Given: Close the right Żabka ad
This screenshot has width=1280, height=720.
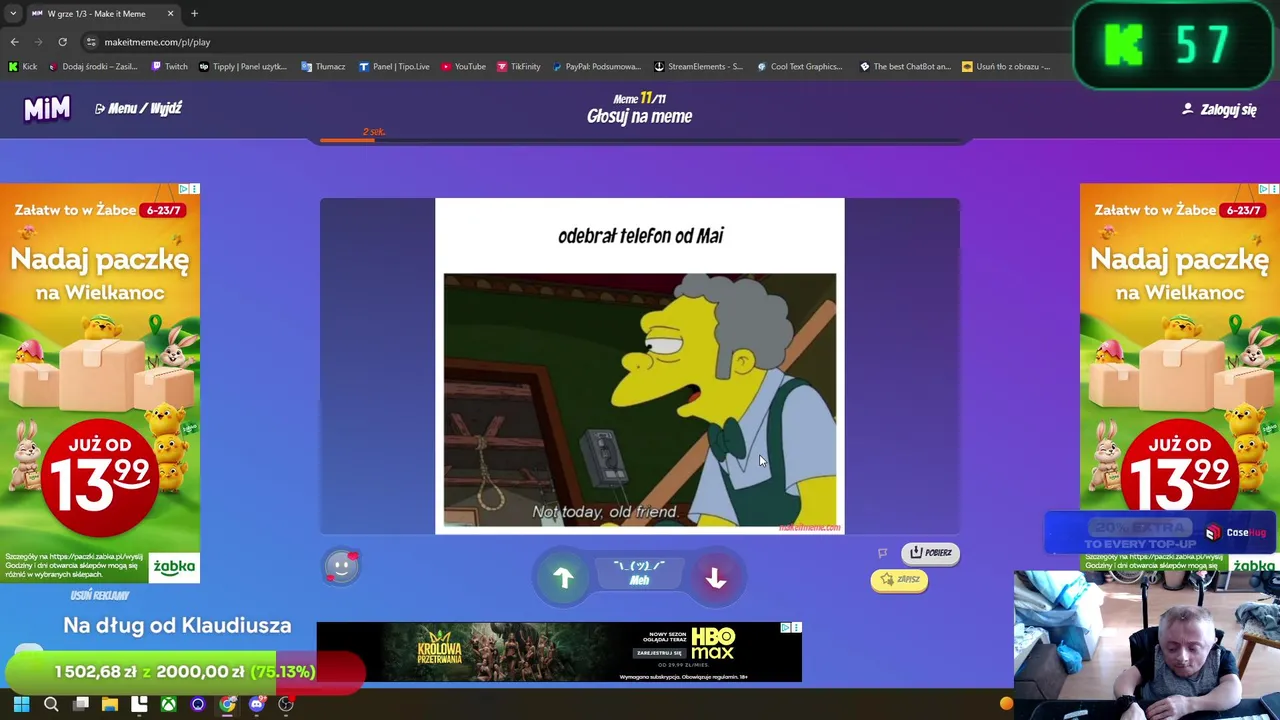Looking at the screenshot, I should tap(1274, 189).
